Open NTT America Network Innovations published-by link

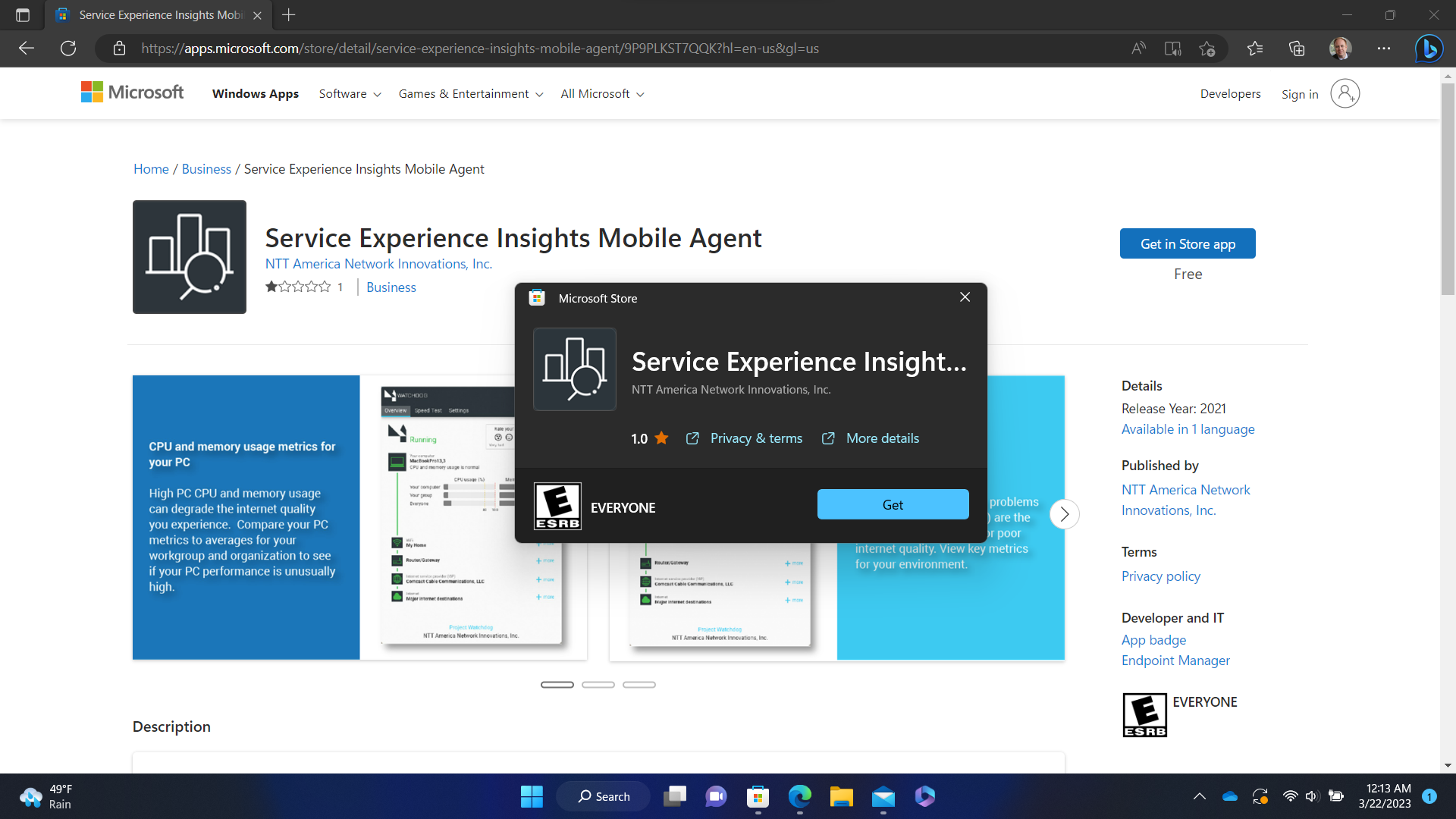pos(1186,500)
